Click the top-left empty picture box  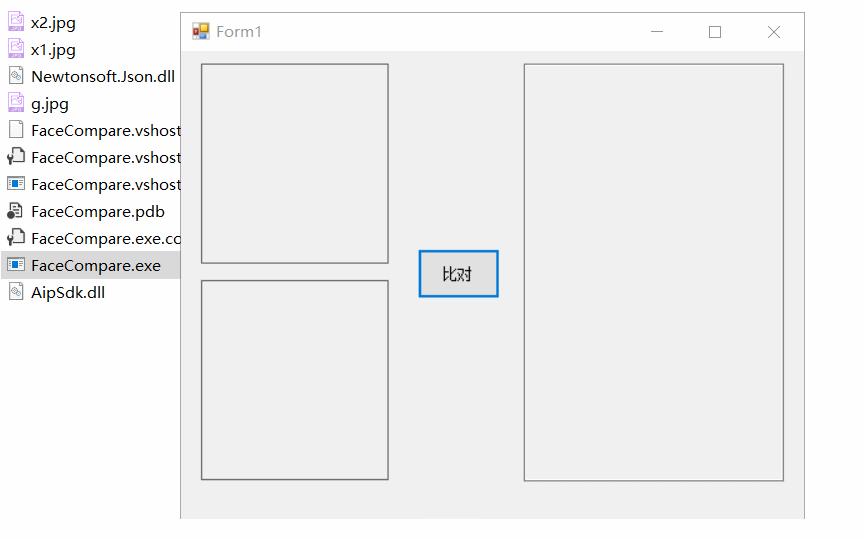pyautogui.click(x=294, y=164)
